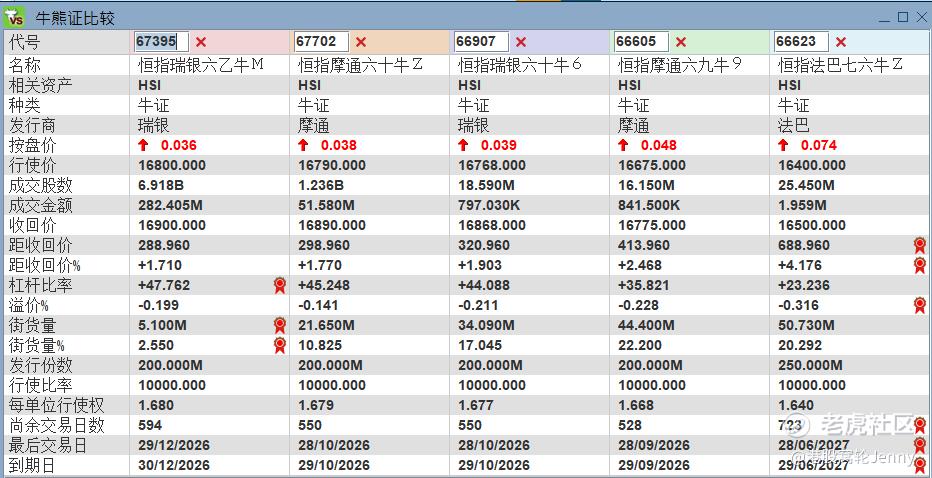
Task: Click the 尚余交易日数 row label
Action: point(56,425)
